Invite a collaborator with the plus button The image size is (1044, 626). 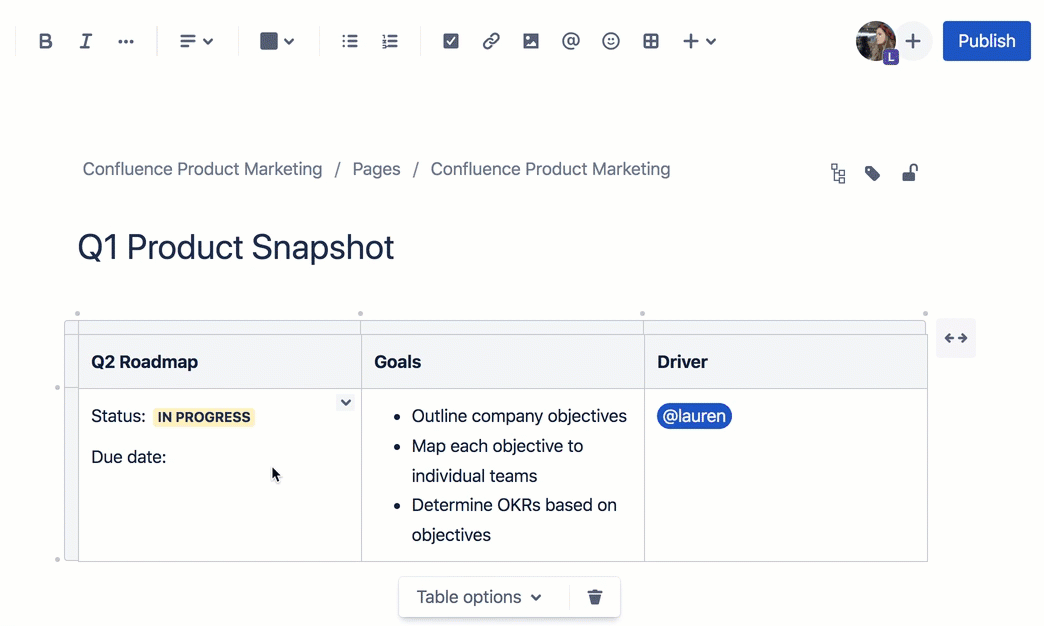[913, 41]
